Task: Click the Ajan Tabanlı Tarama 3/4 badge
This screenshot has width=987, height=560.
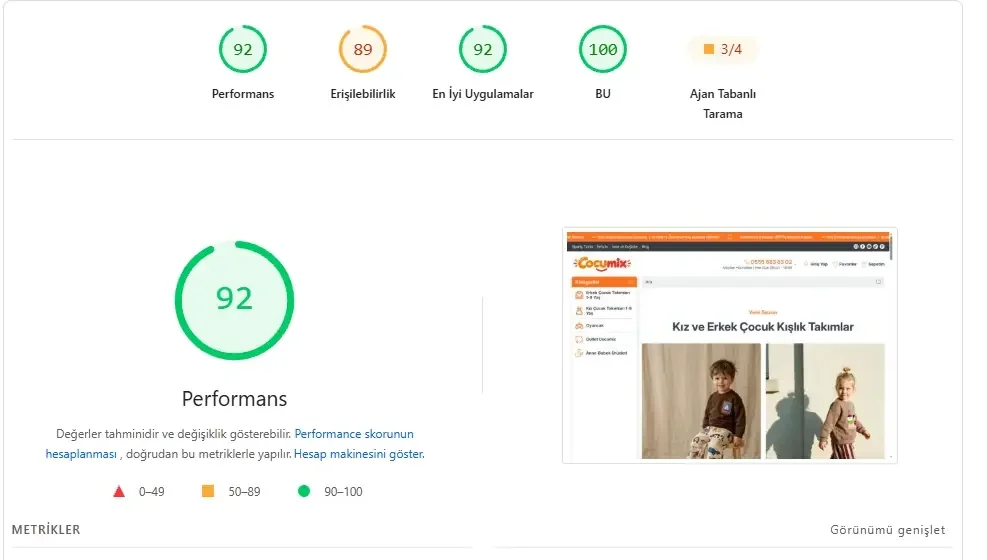Action: click(723, 49)
